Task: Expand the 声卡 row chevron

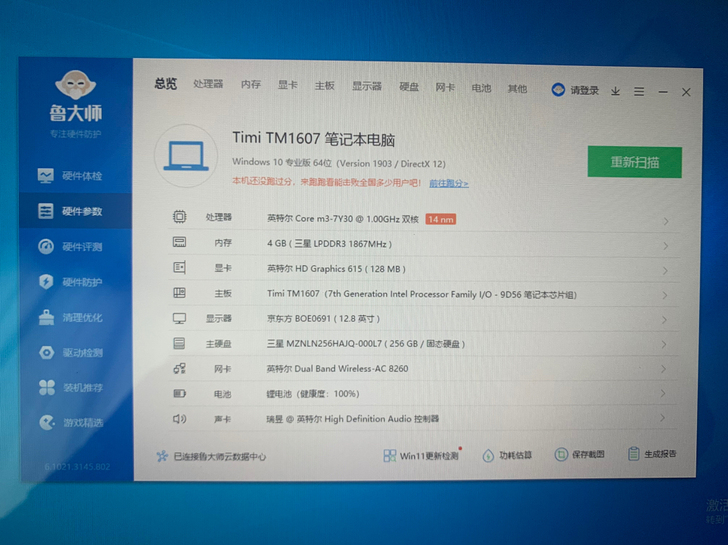Action: pos(662,418)
